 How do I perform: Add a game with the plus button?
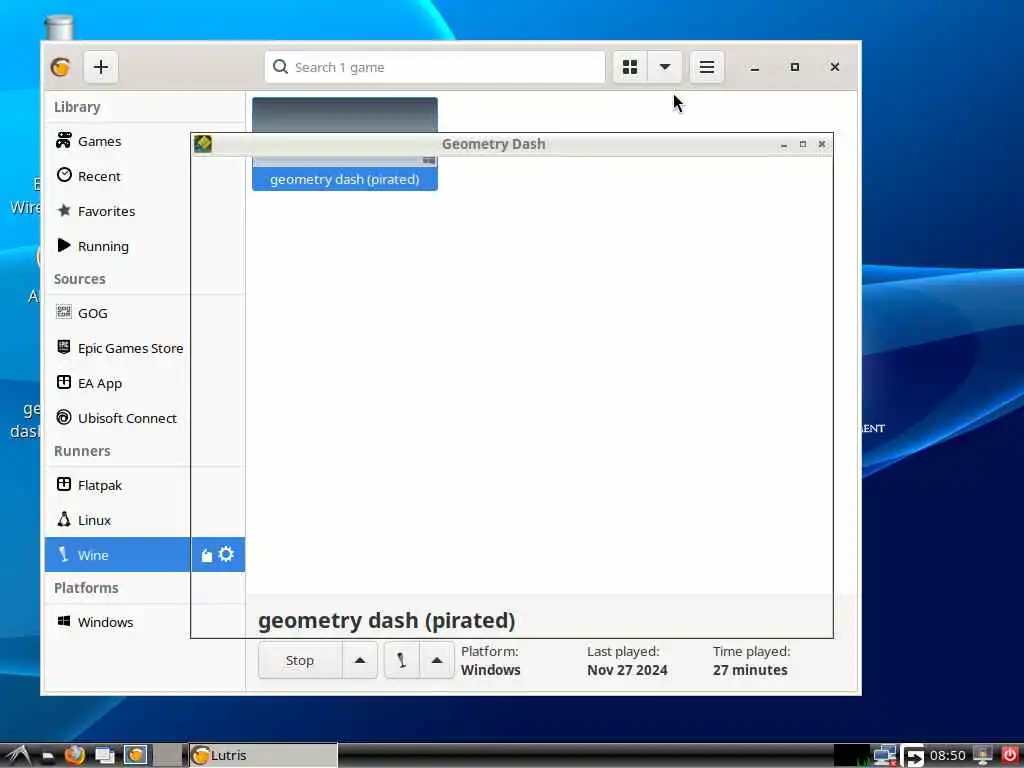(x=101, y=67)
